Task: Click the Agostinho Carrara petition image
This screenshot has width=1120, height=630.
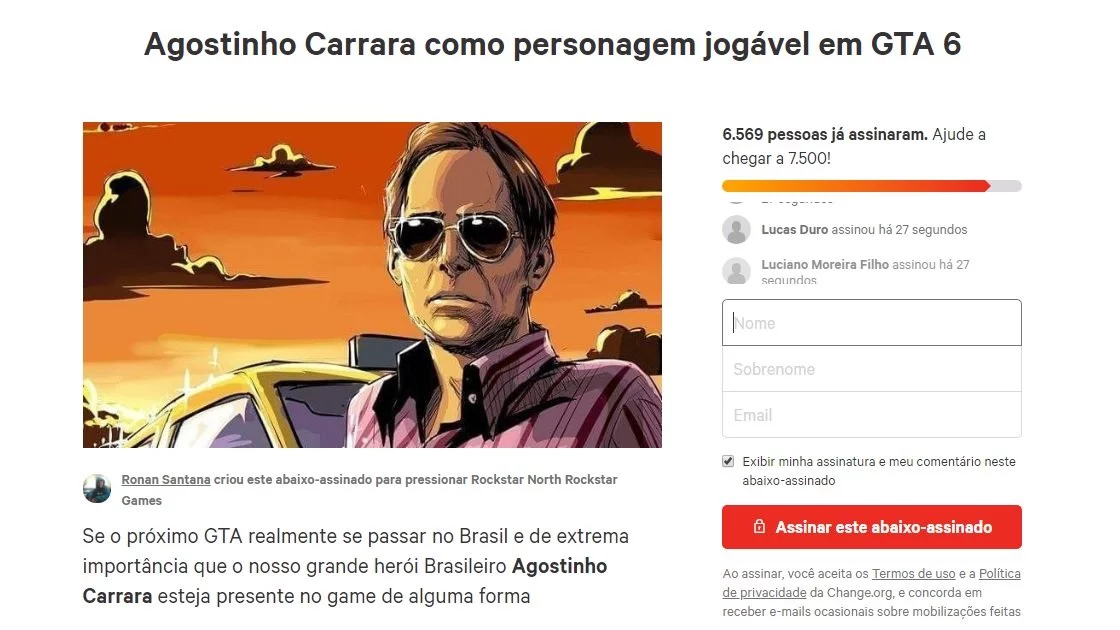Action: (372, 285)
